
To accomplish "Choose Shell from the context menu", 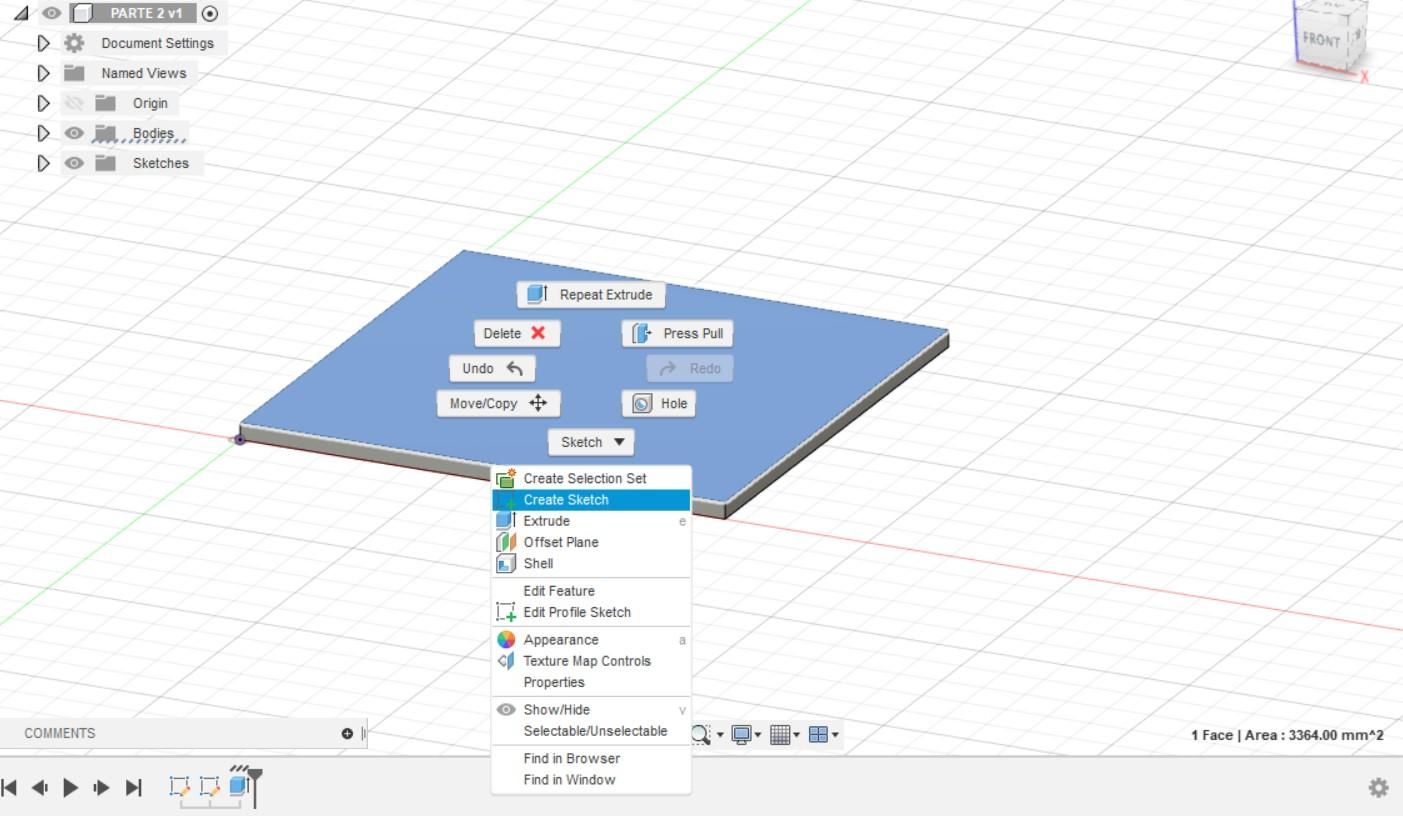I will [x=591, y=563].
